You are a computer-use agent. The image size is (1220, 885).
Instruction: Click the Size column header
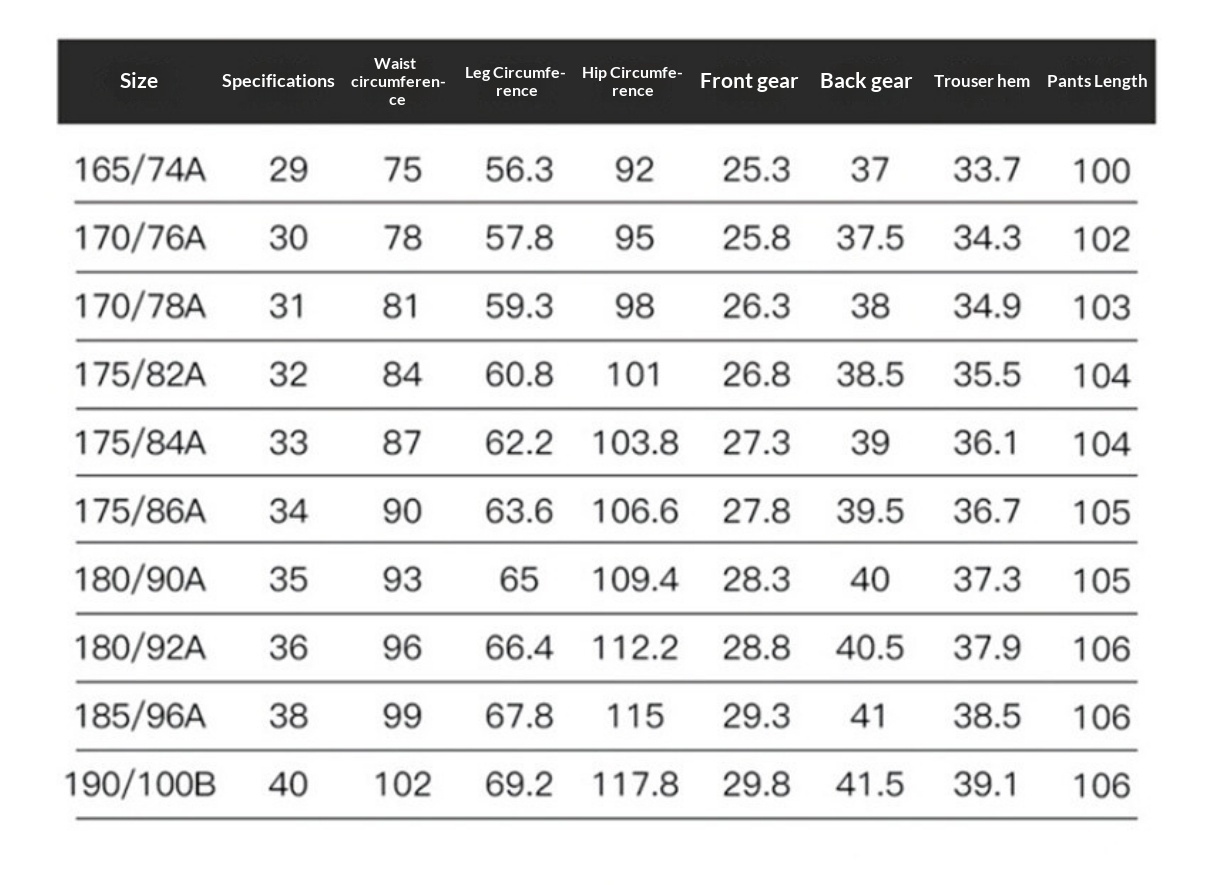139,81
